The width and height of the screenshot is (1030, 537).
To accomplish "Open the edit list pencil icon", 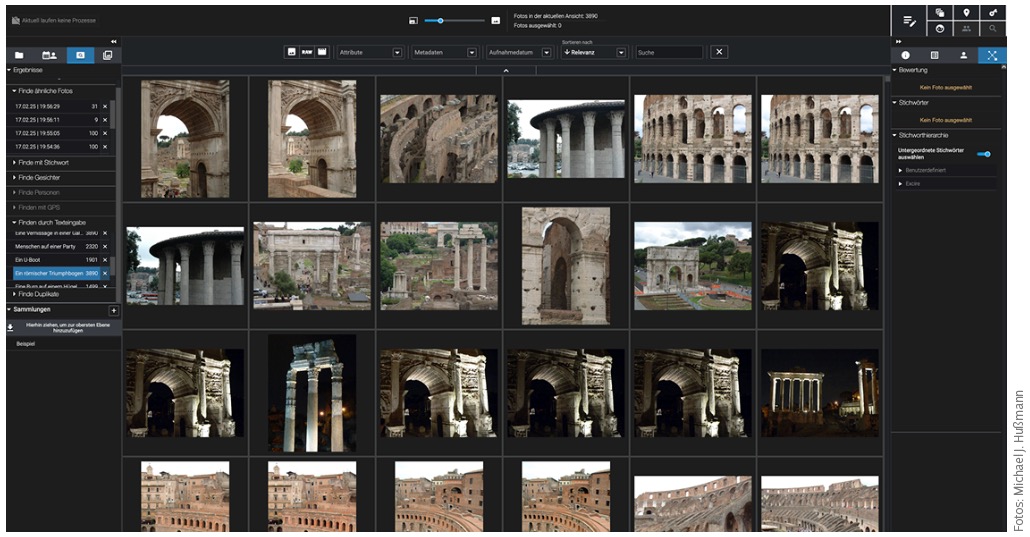I will [x=909, y=20].
